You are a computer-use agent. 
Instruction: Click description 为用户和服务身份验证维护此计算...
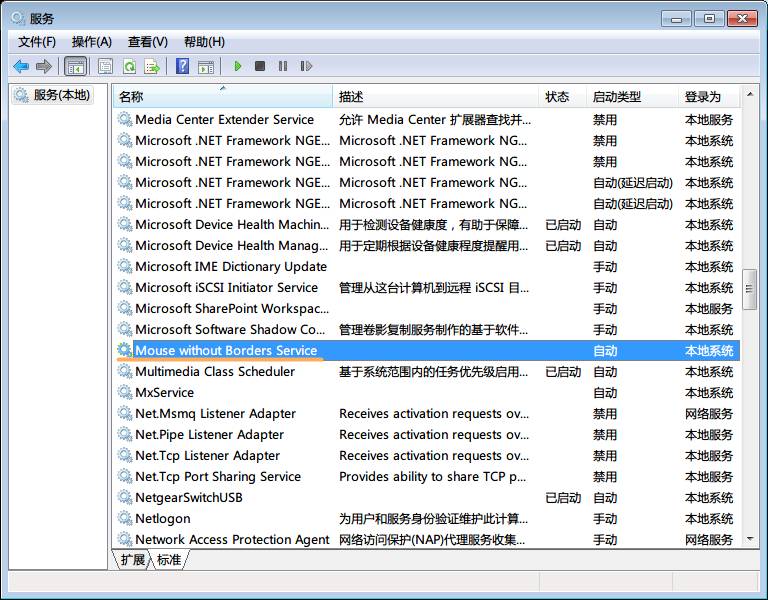pos(433,519)
